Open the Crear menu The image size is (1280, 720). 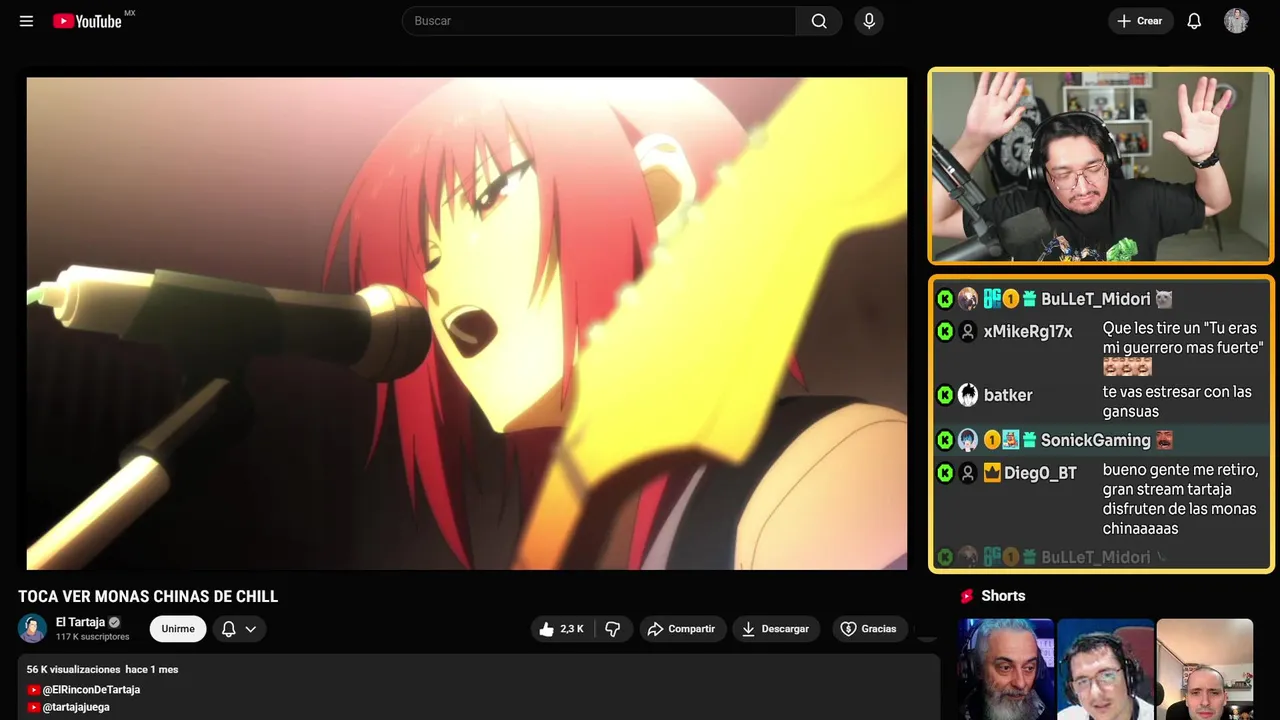pos(1140,21)
